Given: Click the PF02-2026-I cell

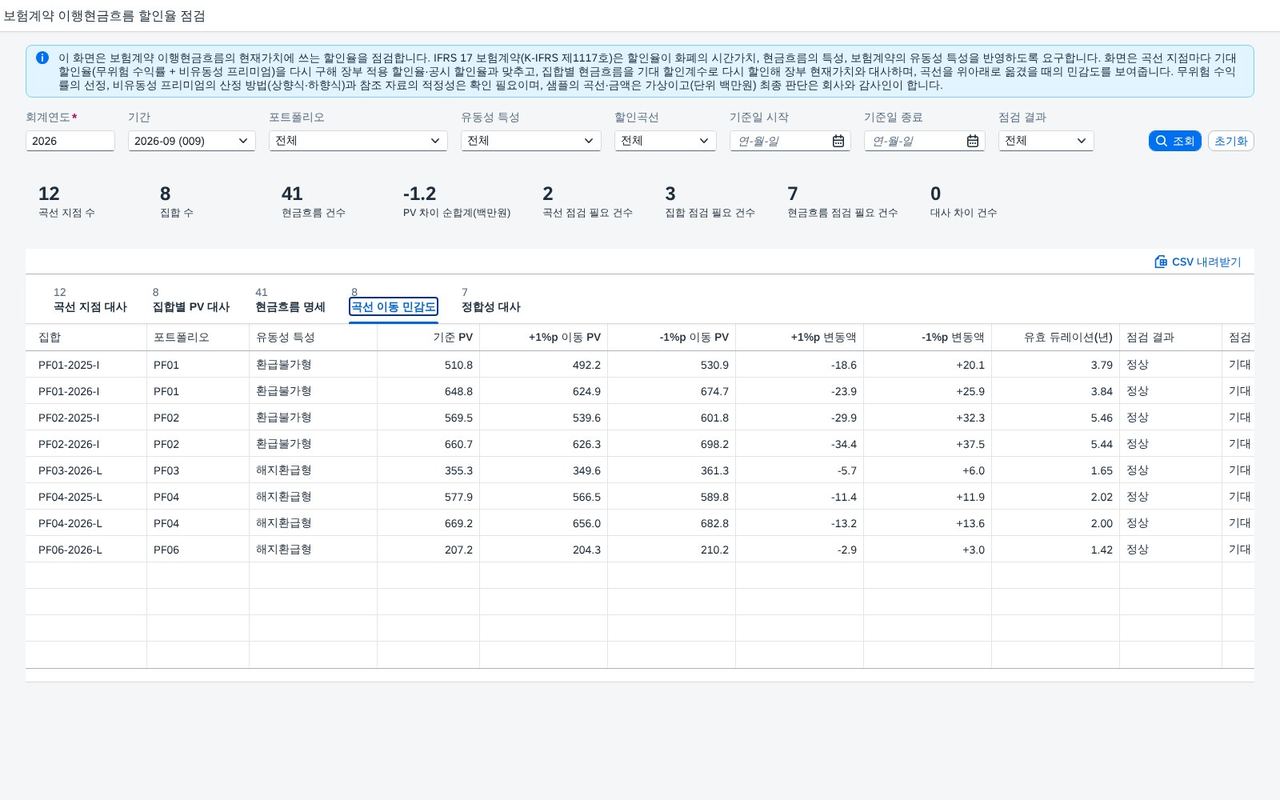Looking at the screenshot, I should (x=86, y=444).
